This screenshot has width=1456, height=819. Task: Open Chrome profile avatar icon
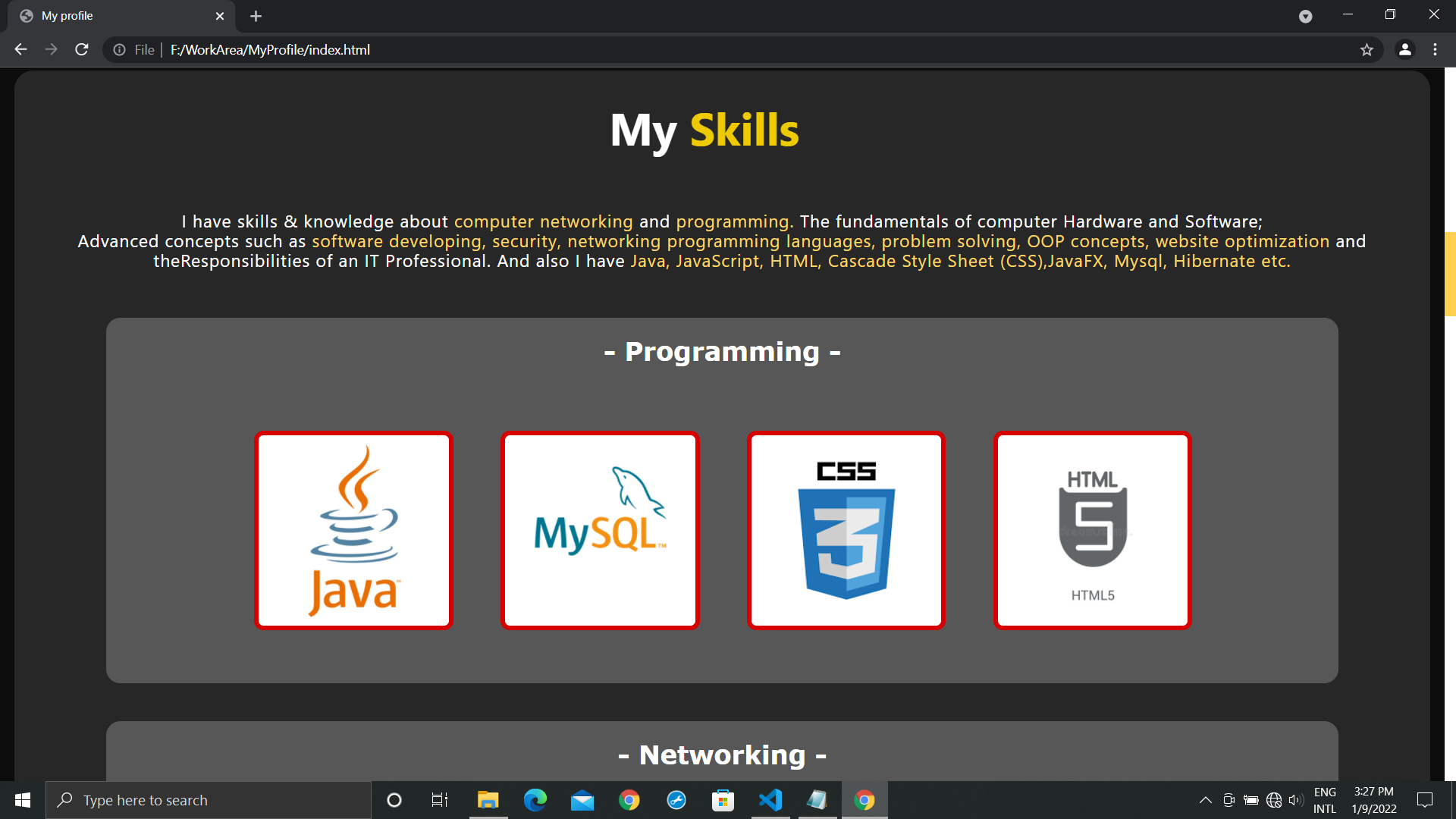click(x=1404, y=49)
